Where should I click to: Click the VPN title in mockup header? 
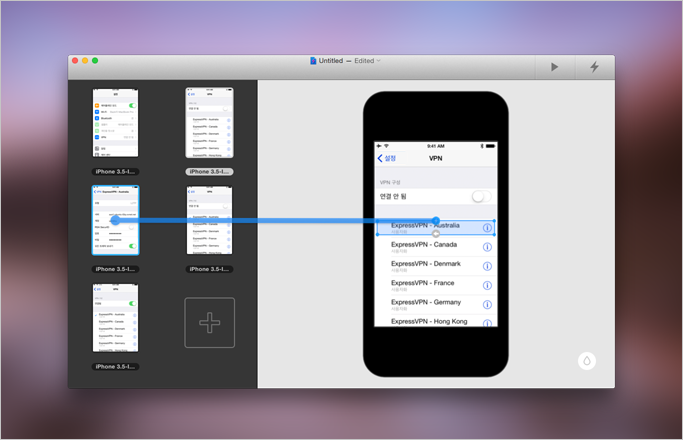point(436,158)
